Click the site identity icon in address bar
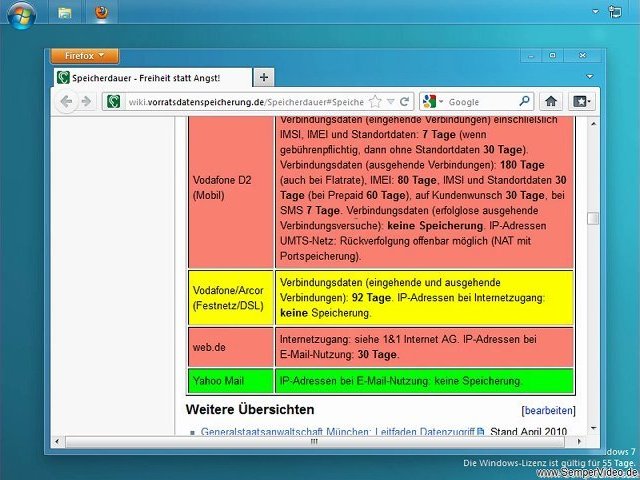This screenshot has width=640, height=480. tap(114, 101)
